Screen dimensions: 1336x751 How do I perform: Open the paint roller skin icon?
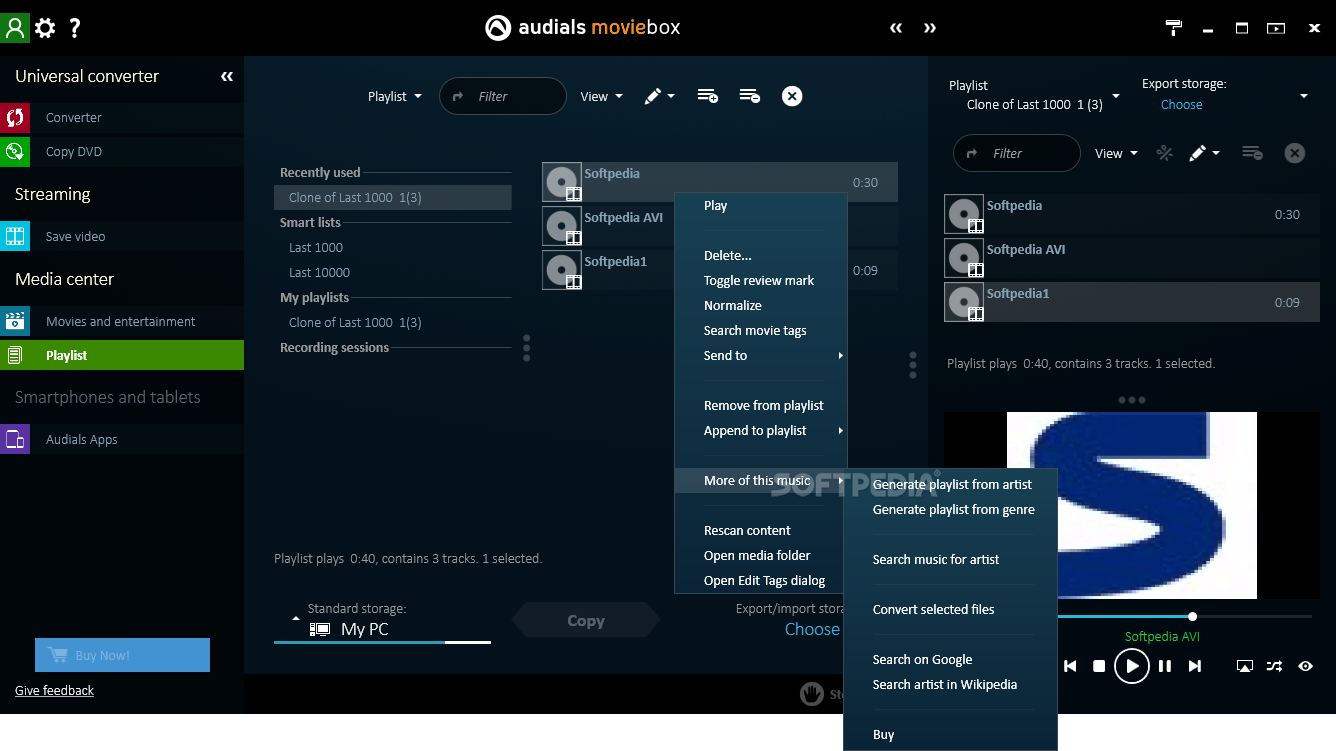tap(1174, 28)
